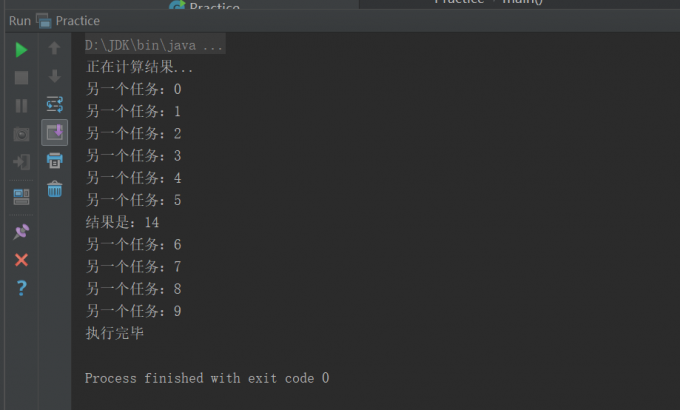Click the '结果是: 14' output line
The width and height of the screenshot is (680, 410).
122,223
